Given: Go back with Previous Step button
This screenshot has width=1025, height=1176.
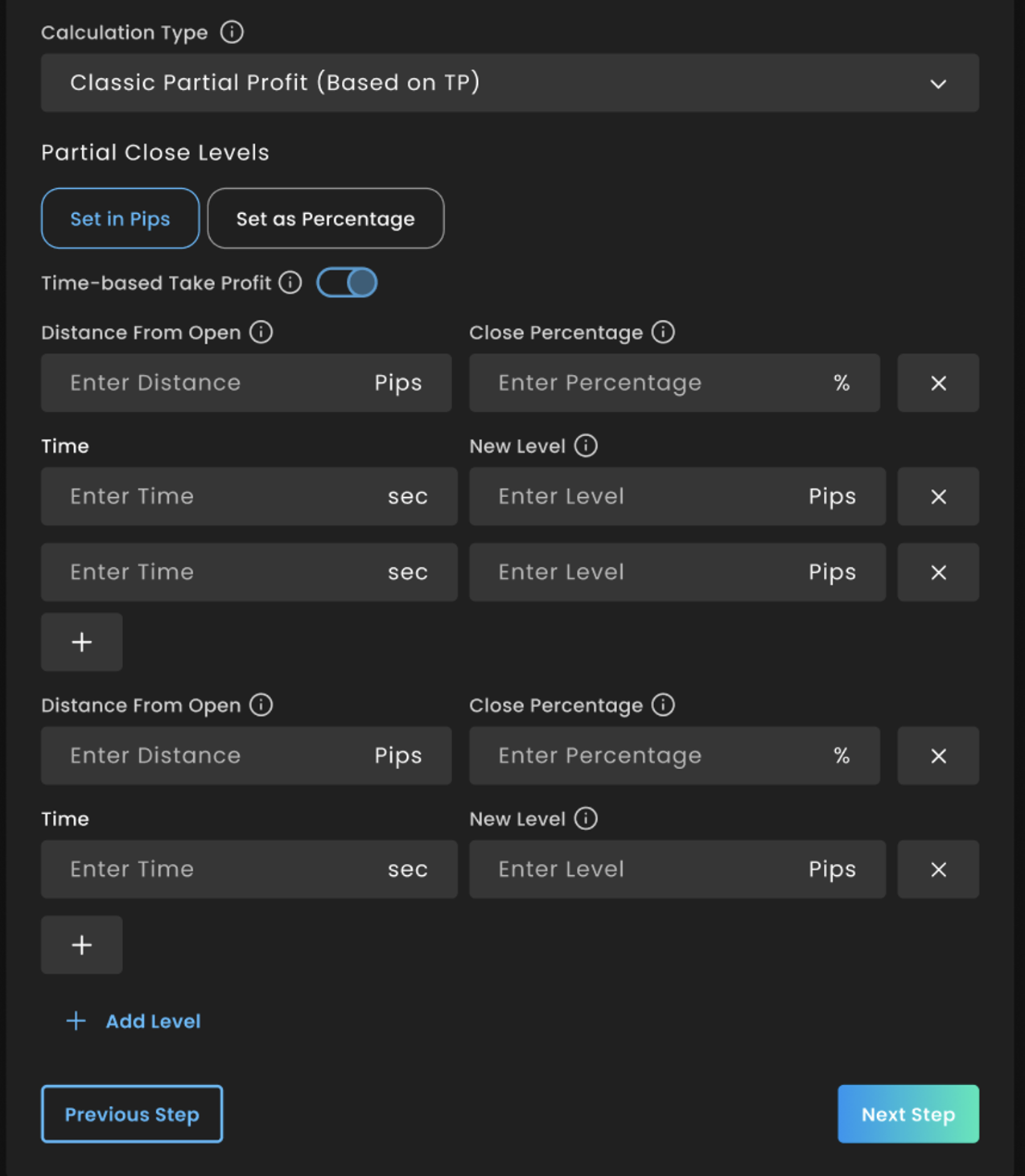Looking at the screenshot, I should click(132, 1114).
